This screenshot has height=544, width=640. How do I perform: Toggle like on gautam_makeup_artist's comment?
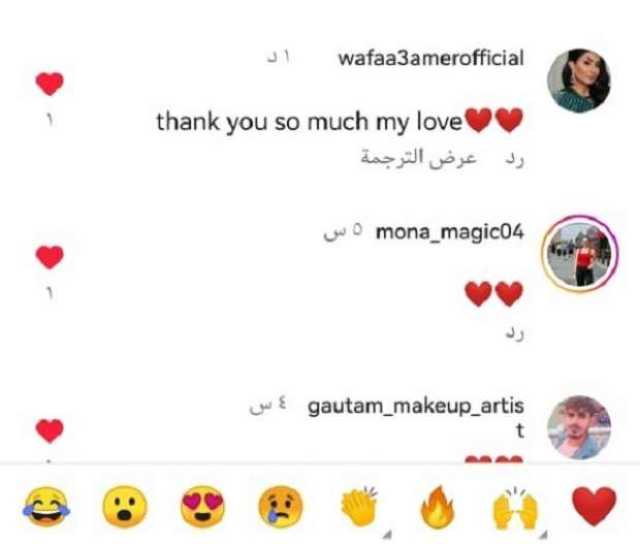[49, 431]
